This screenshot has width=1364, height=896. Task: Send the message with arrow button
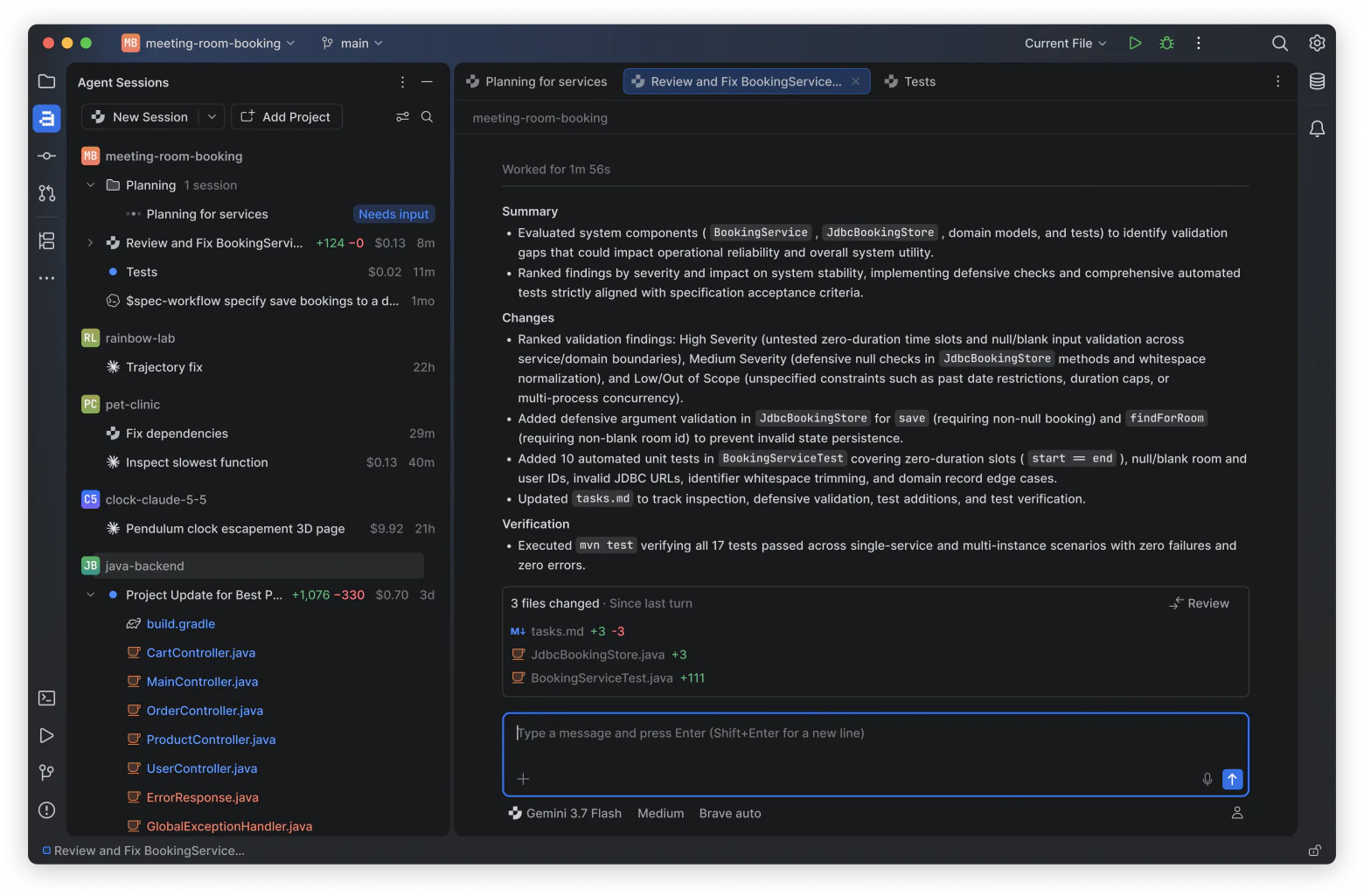pyautogui.click(x=1232, y=779)
